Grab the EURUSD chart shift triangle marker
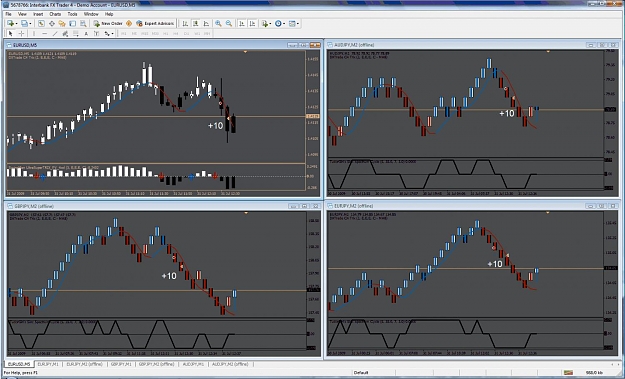Image resolution: width=625 pixels, height=379 pixels. 245,52
